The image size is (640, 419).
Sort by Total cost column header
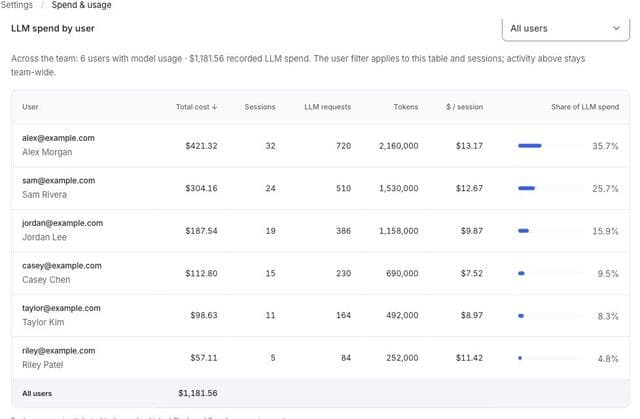[x=196, y=107]
